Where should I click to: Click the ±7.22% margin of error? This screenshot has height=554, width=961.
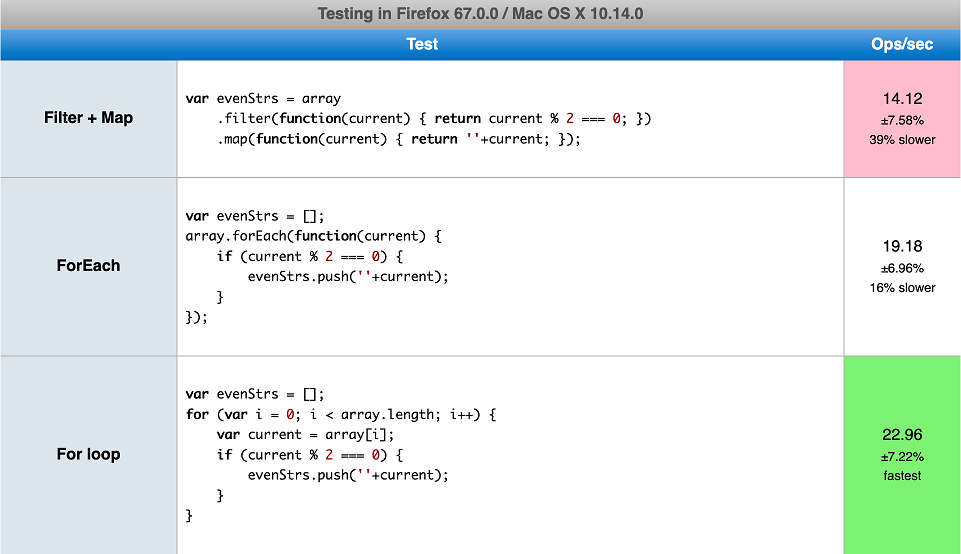pos(902,456)
